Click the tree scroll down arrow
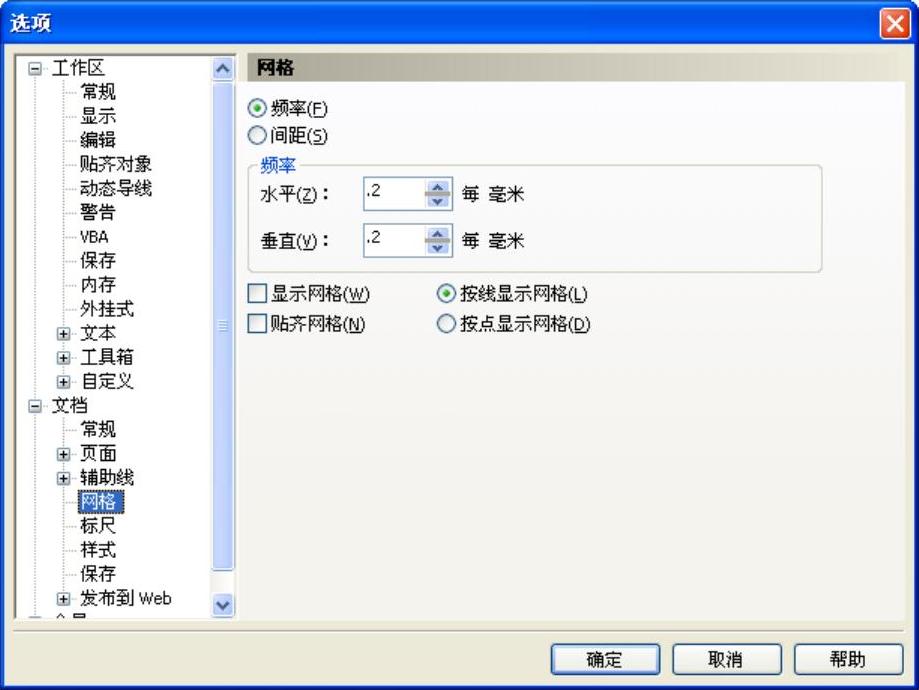Image resolution: width=919 pixels, height=690 pixels. (223, 604)
